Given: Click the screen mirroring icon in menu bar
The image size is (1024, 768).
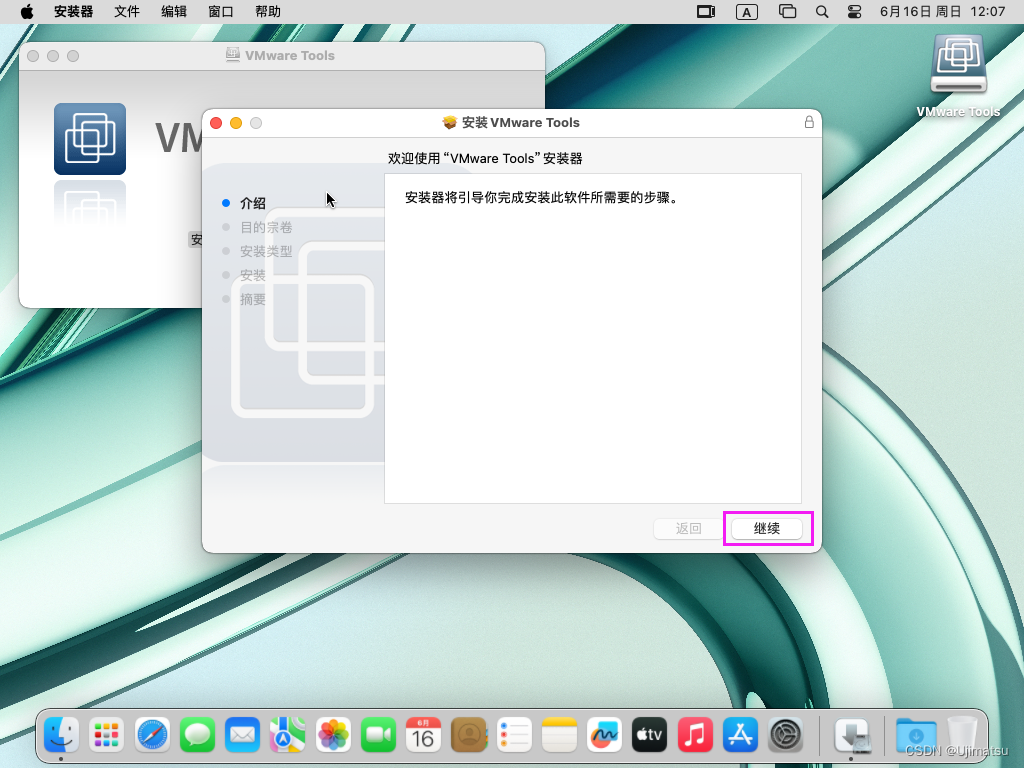Looking at the screenshot, I should 706,12.
